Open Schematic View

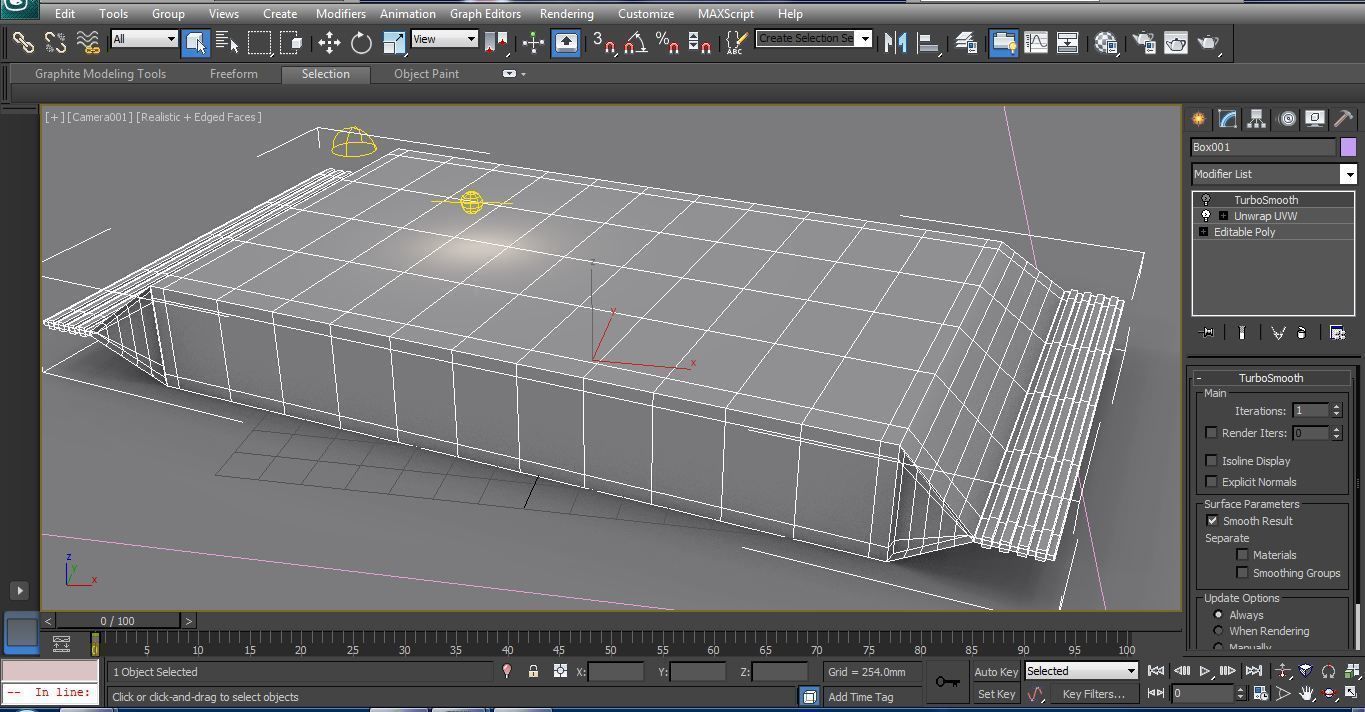1067,42
